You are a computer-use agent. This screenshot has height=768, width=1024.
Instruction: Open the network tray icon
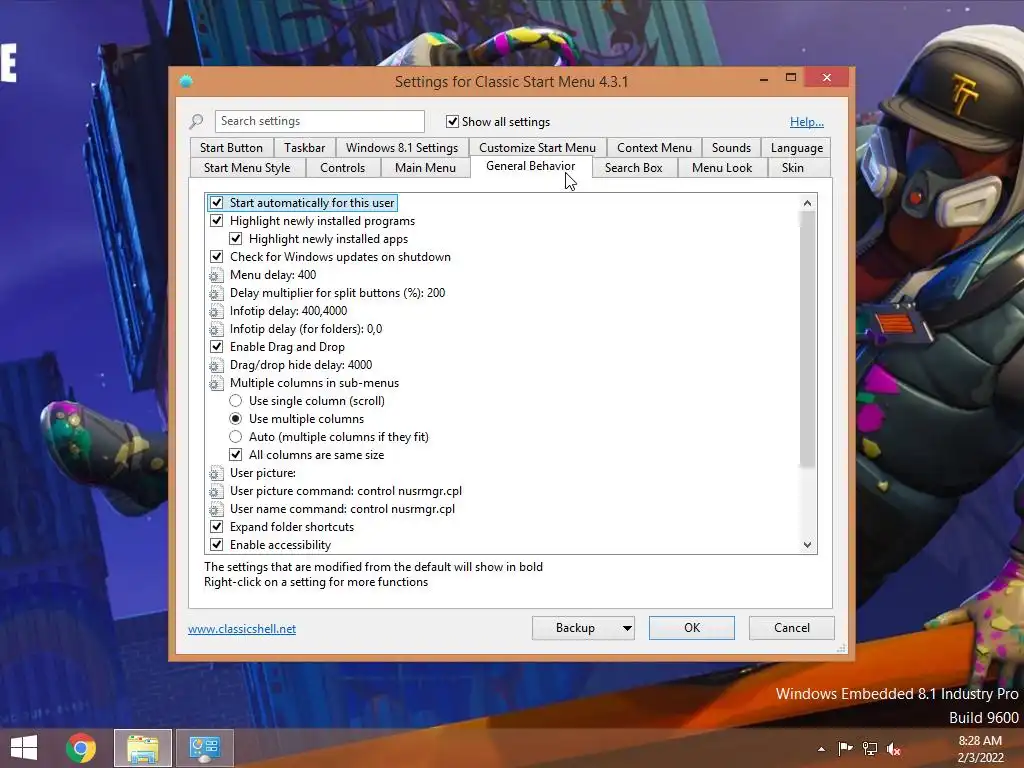pyautogui.click(x=870, y=749)
